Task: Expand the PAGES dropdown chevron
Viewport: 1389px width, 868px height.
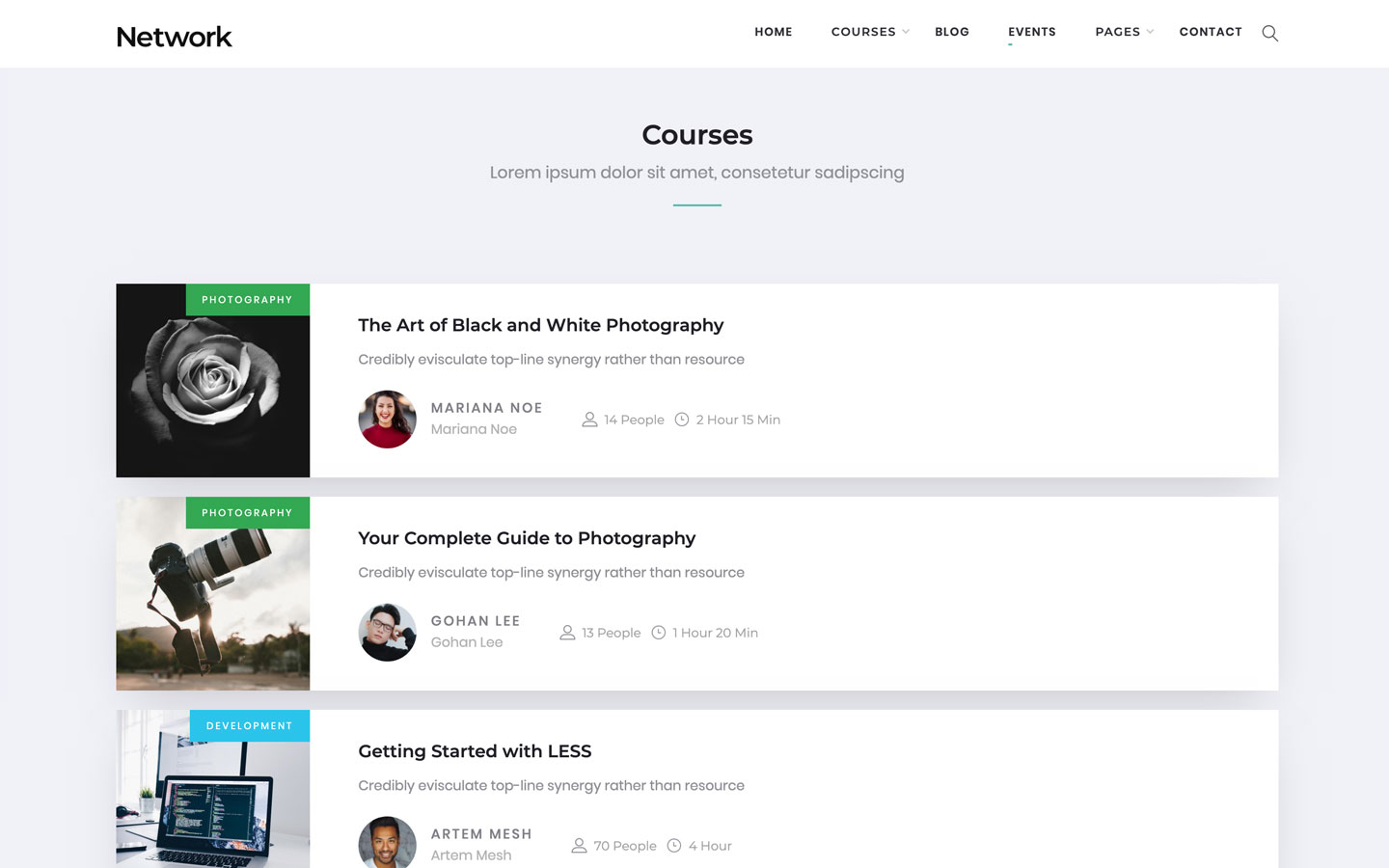Action: point(1148,32)
